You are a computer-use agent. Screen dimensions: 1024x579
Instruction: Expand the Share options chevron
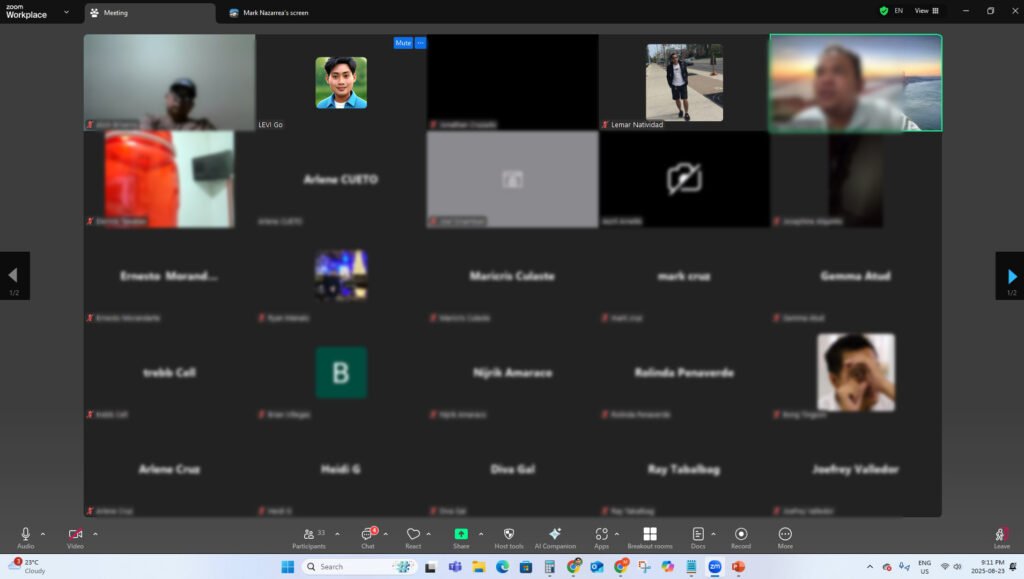click(x=481, y=534)
